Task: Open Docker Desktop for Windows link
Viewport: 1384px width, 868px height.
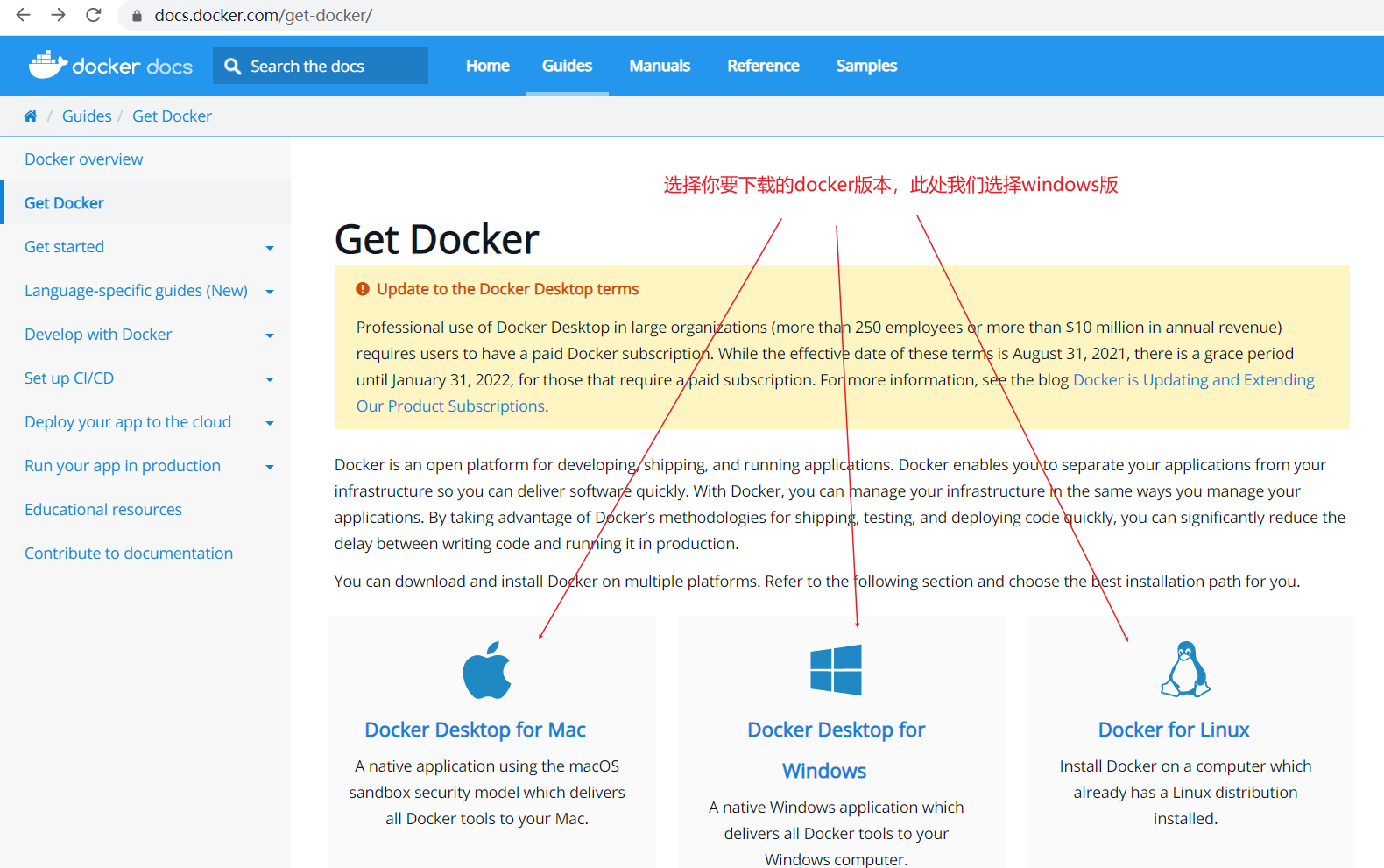Action: click(x=836, y=750)
